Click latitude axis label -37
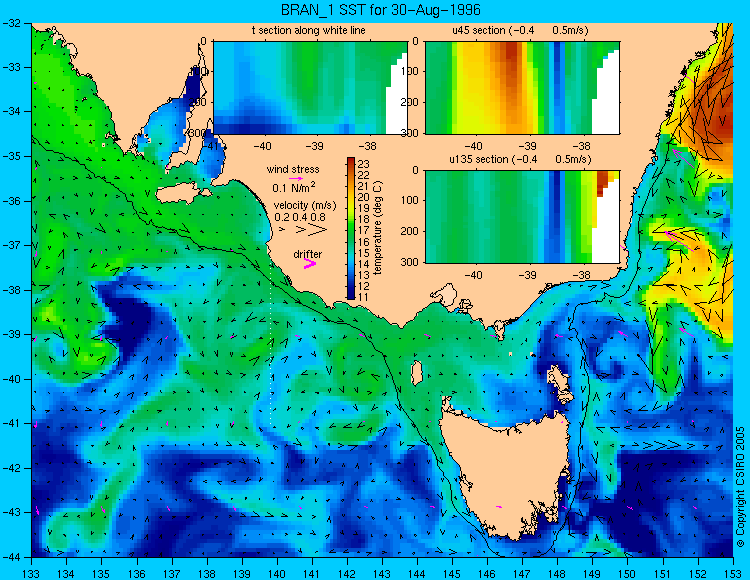 pos(11,245)
